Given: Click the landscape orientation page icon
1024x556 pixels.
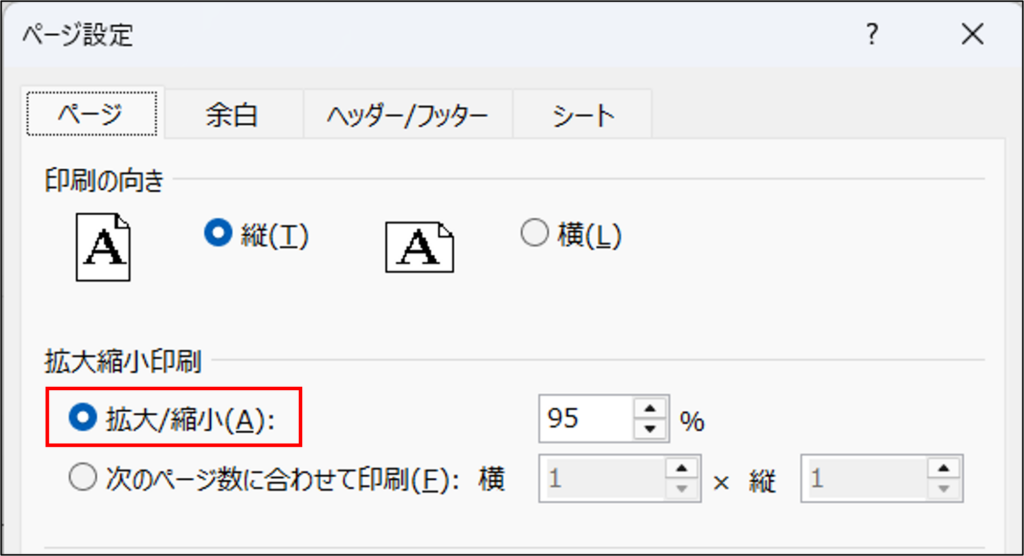Looking at the screenshot, I should (x=419, y=247).
